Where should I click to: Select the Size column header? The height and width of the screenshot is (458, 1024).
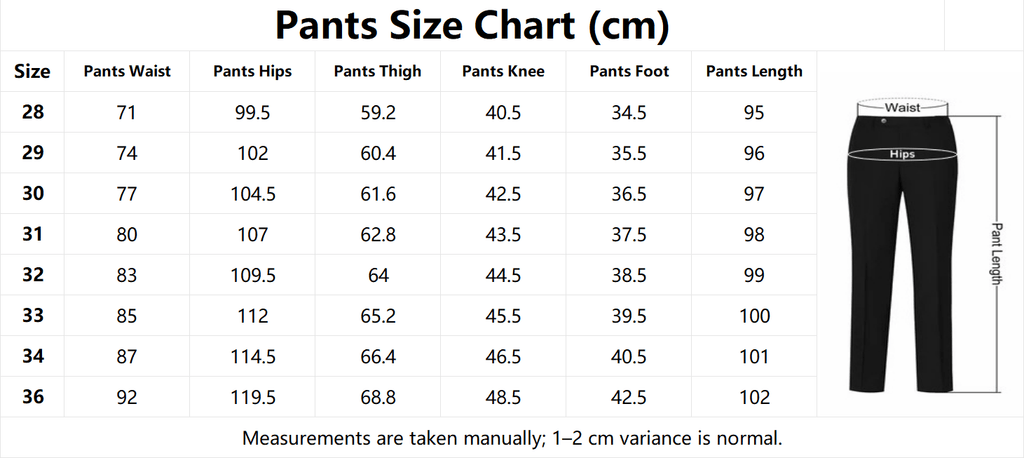tap(33, 71)
